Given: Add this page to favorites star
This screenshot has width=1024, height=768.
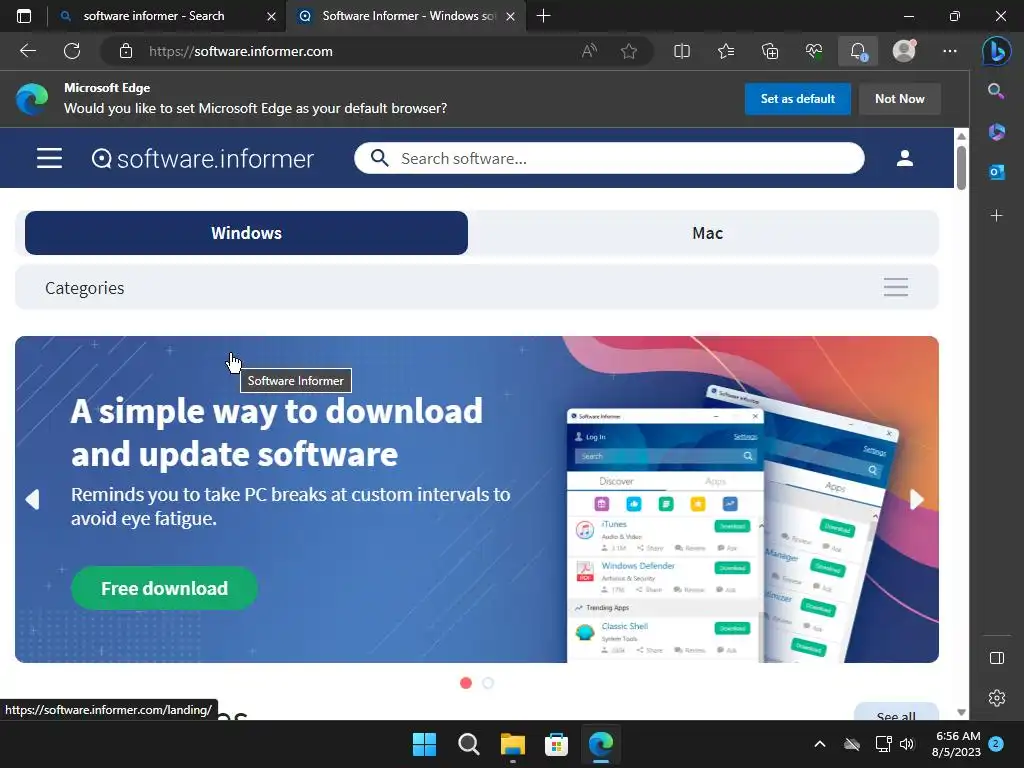Looking at the screenshot, I should pyautogui.click(x=629, y=51).
